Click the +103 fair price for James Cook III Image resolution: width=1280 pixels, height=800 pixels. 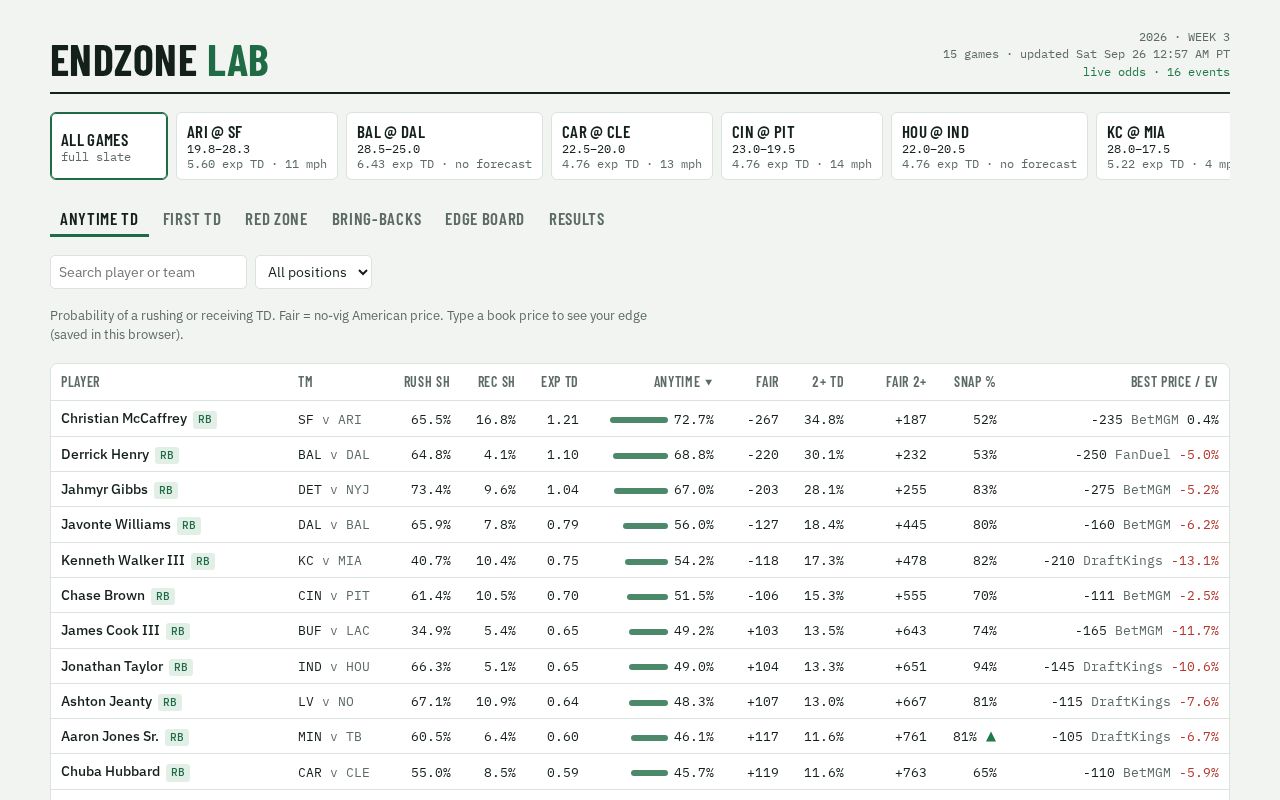pos(763,631)
